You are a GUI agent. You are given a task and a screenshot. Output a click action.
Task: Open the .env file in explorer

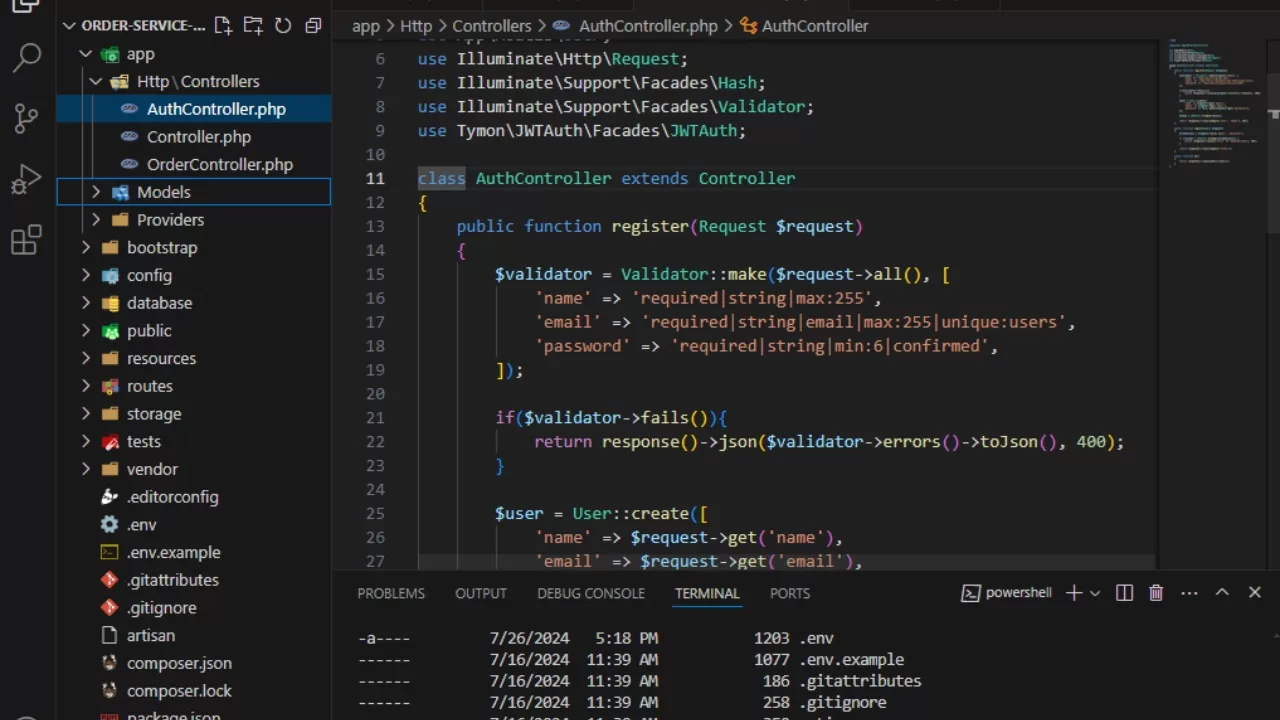click(x=194, y=524)
